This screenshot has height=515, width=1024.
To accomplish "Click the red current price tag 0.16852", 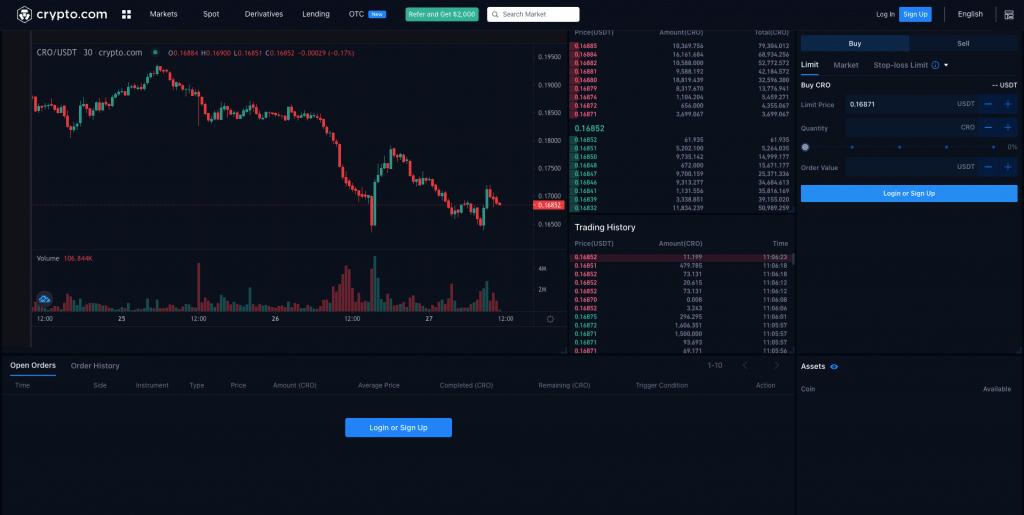I will [x=549, y=205].
